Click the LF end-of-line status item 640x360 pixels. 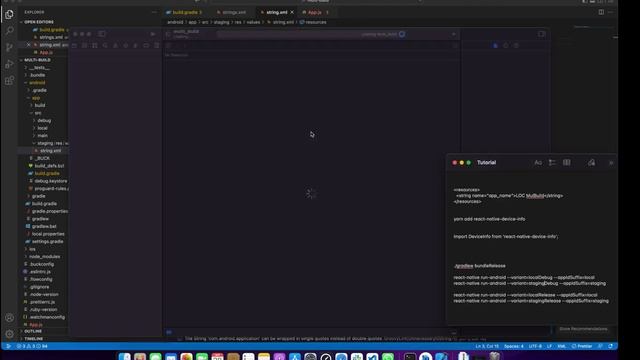[x=549, y=346]
